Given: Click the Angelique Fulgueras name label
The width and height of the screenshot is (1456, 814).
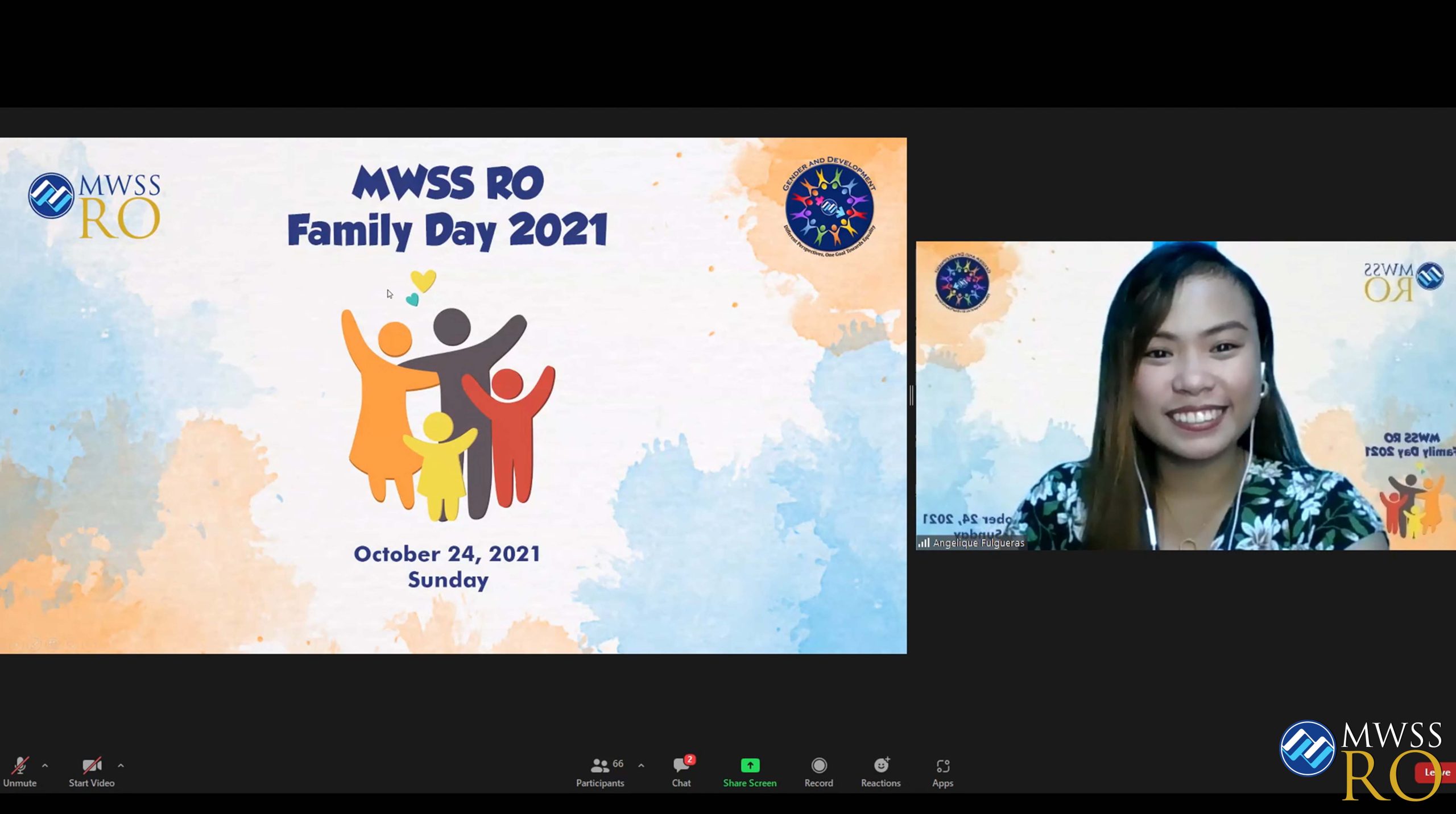Looking at the screenshot, I should 978,543.
